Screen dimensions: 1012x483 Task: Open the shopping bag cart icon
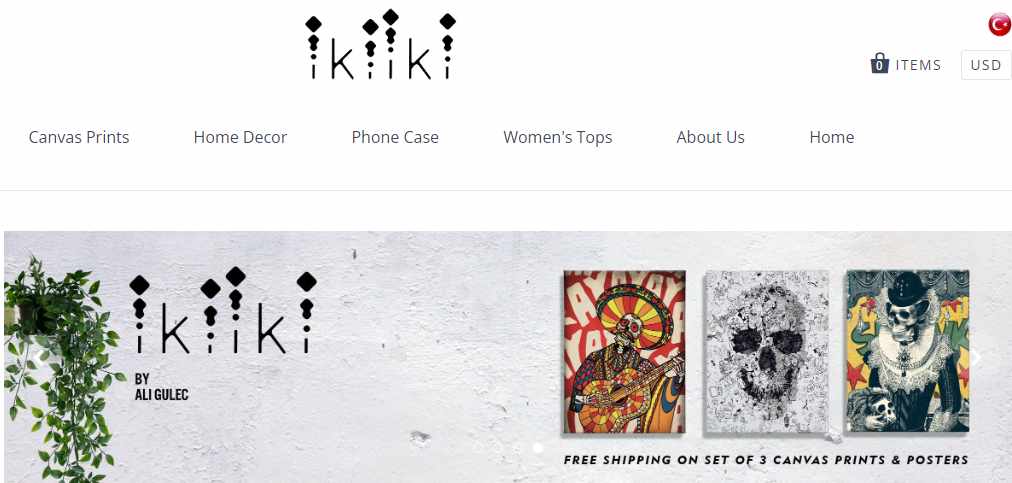coord(879,64)
